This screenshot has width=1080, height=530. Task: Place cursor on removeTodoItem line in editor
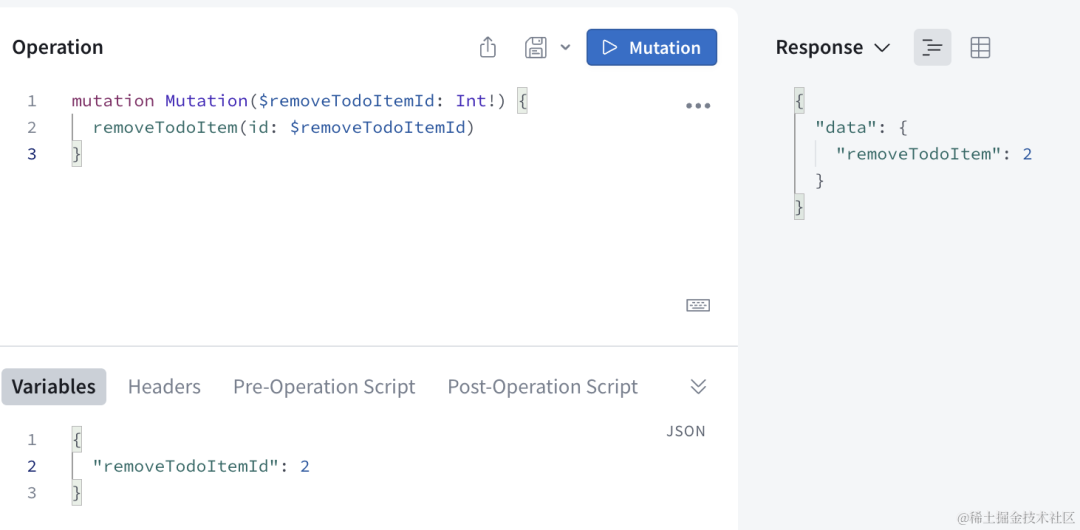(284, 128)
